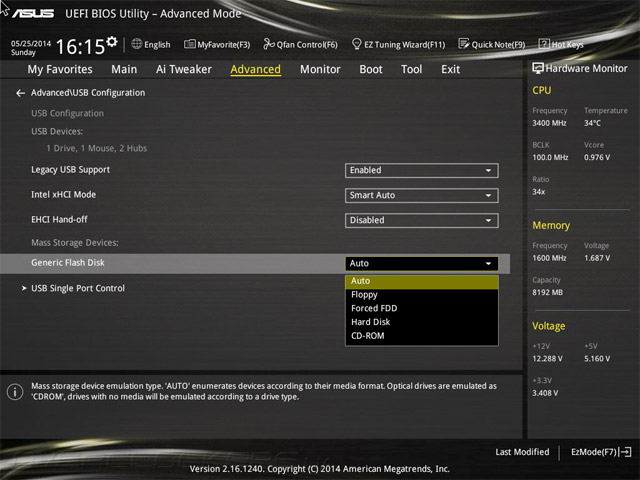This screenshot has width=640, height=480.
Task: Open the Boot tab
Action: point(371,69)
